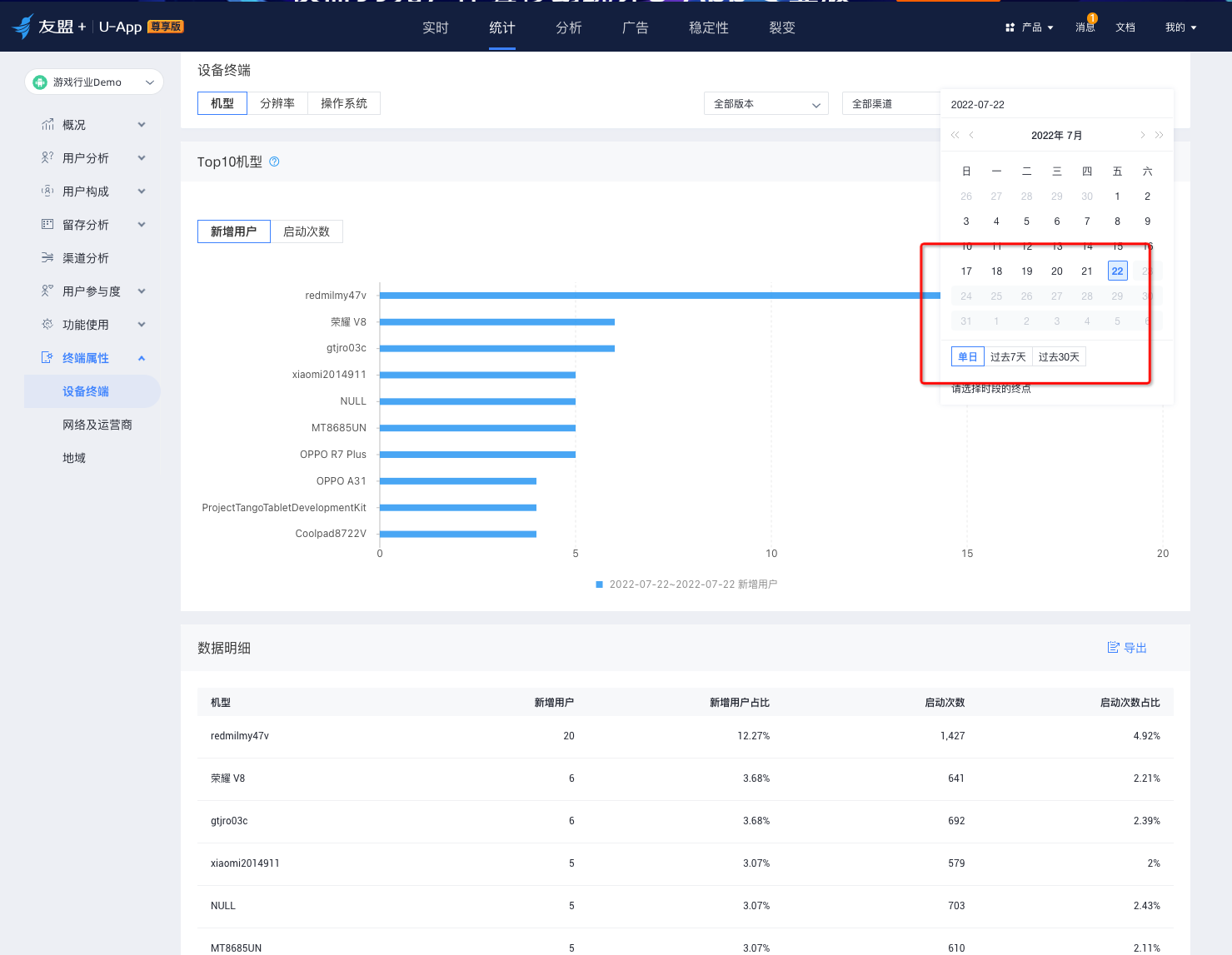1232x955 pixels.
Task: Select 单日 range option
Action: (x=968, y=356)
